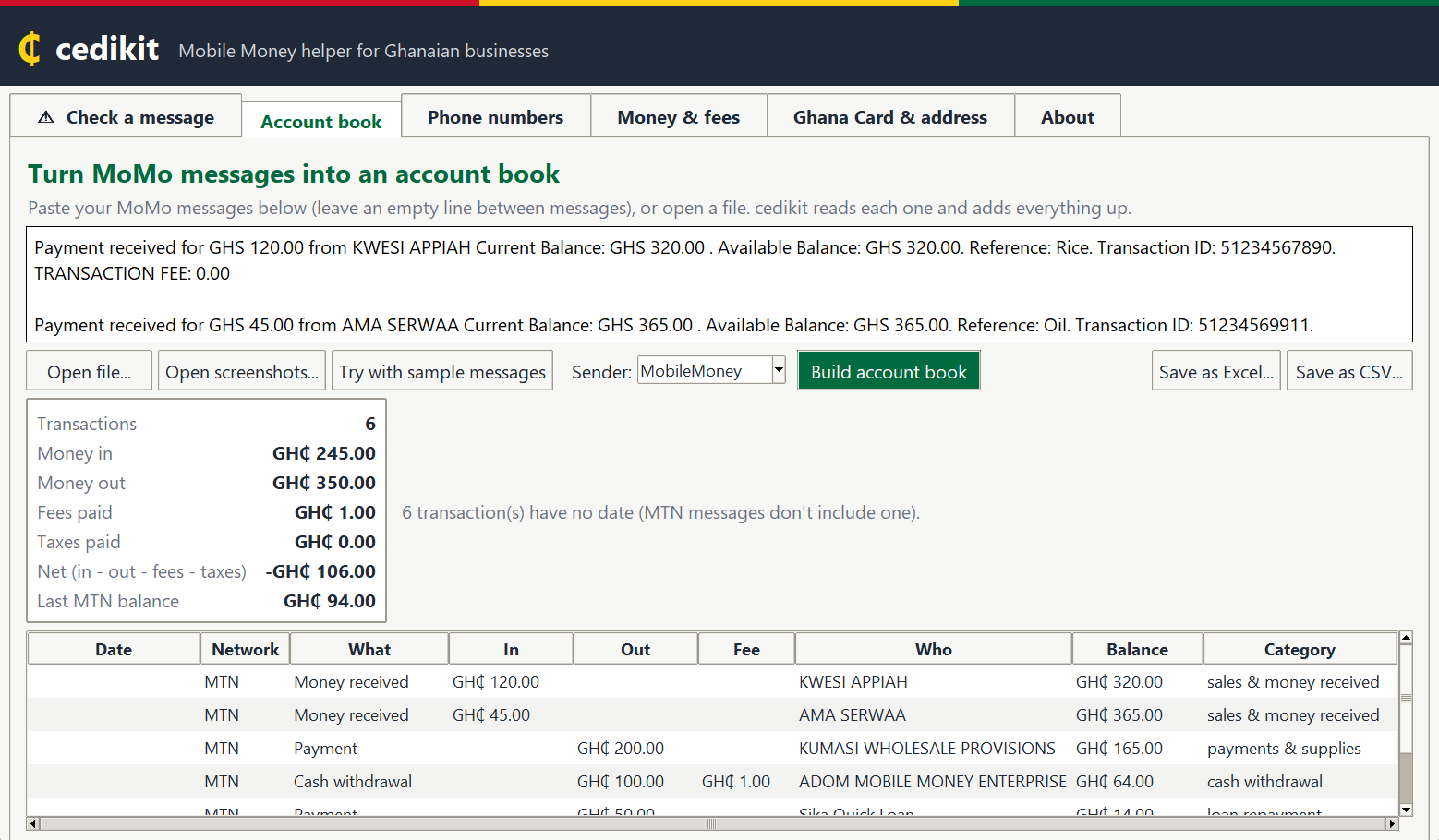Click the What column header
This screenshot has height=840, width=1439.
(x=369, y=649)
